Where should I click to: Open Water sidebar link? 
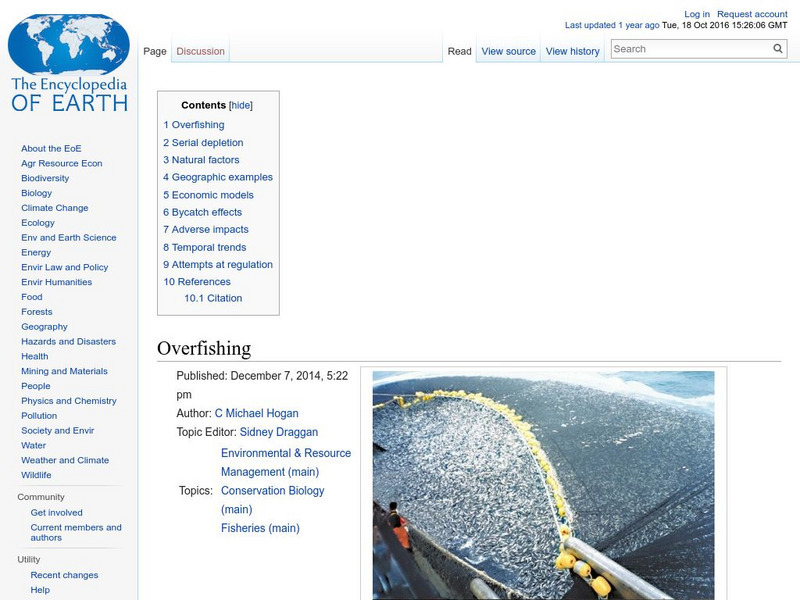pyautogui.click(x=33, y=445)
